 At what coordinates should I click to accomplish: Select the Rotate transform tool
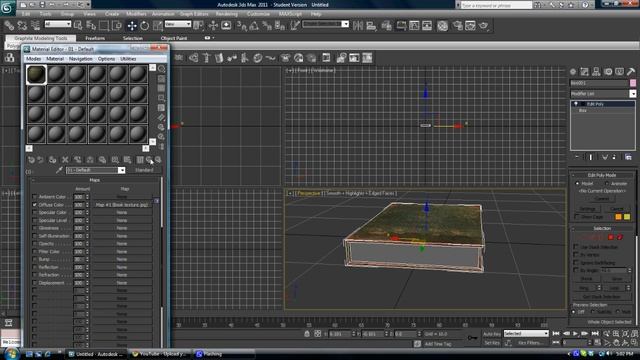(x=144, y=26)
